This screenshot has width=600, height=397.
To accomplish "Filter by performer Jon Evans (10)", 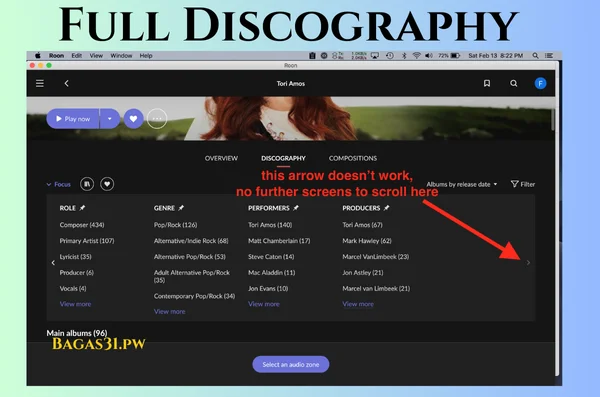I will 268,288.
